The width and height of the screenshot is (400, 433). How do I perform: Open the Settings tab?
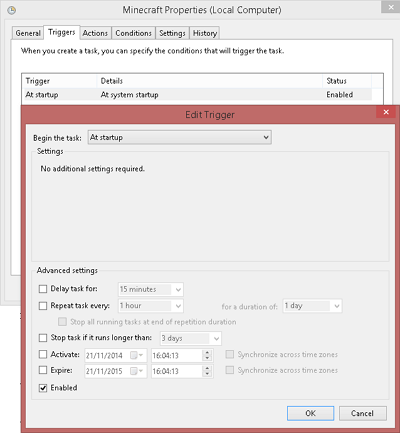click(172, 33)
